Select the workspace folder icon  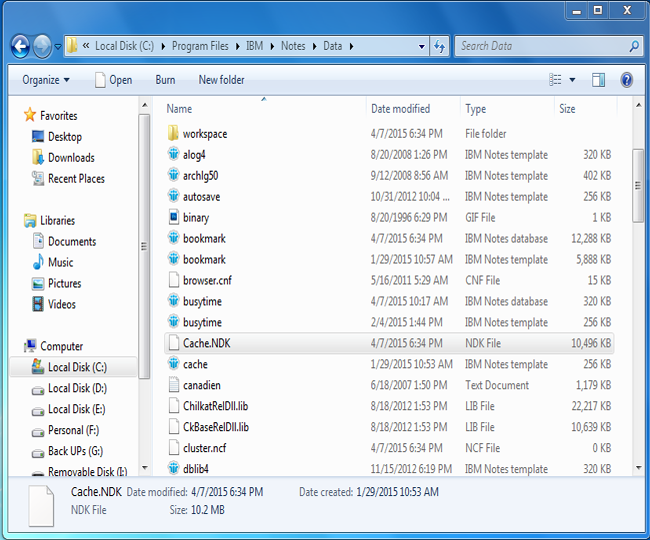[x=173, y=134]
